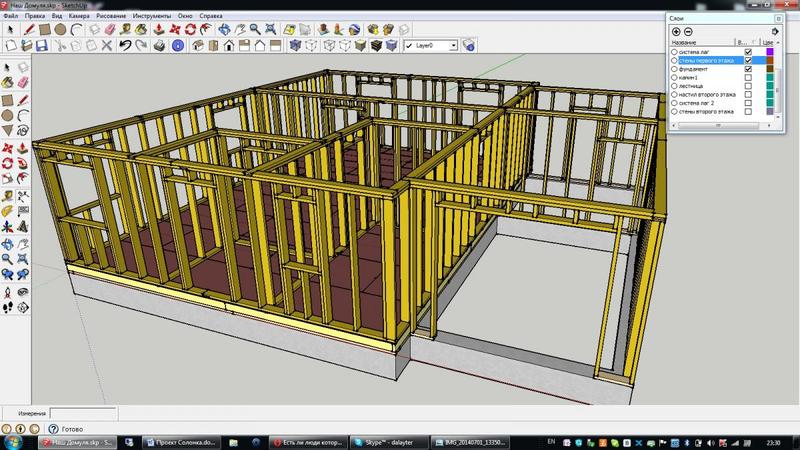Click the Undo arrow icon

click(125, 45)
